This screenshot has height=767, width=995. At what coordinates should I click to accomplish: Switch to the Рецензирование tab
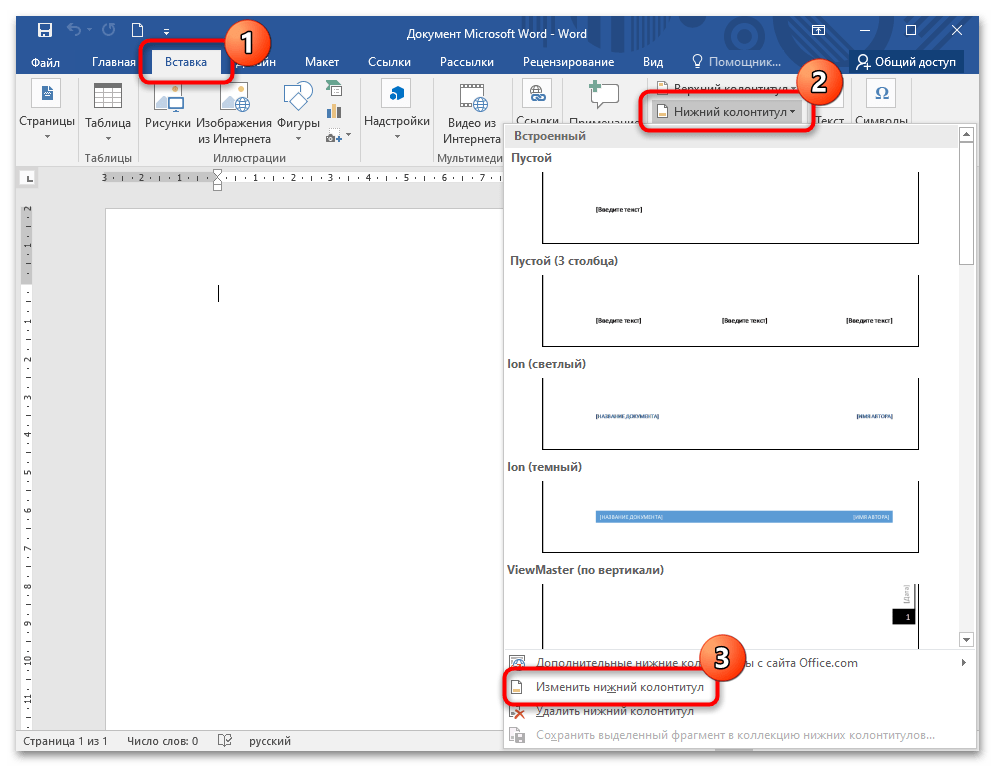coord(568,62)
